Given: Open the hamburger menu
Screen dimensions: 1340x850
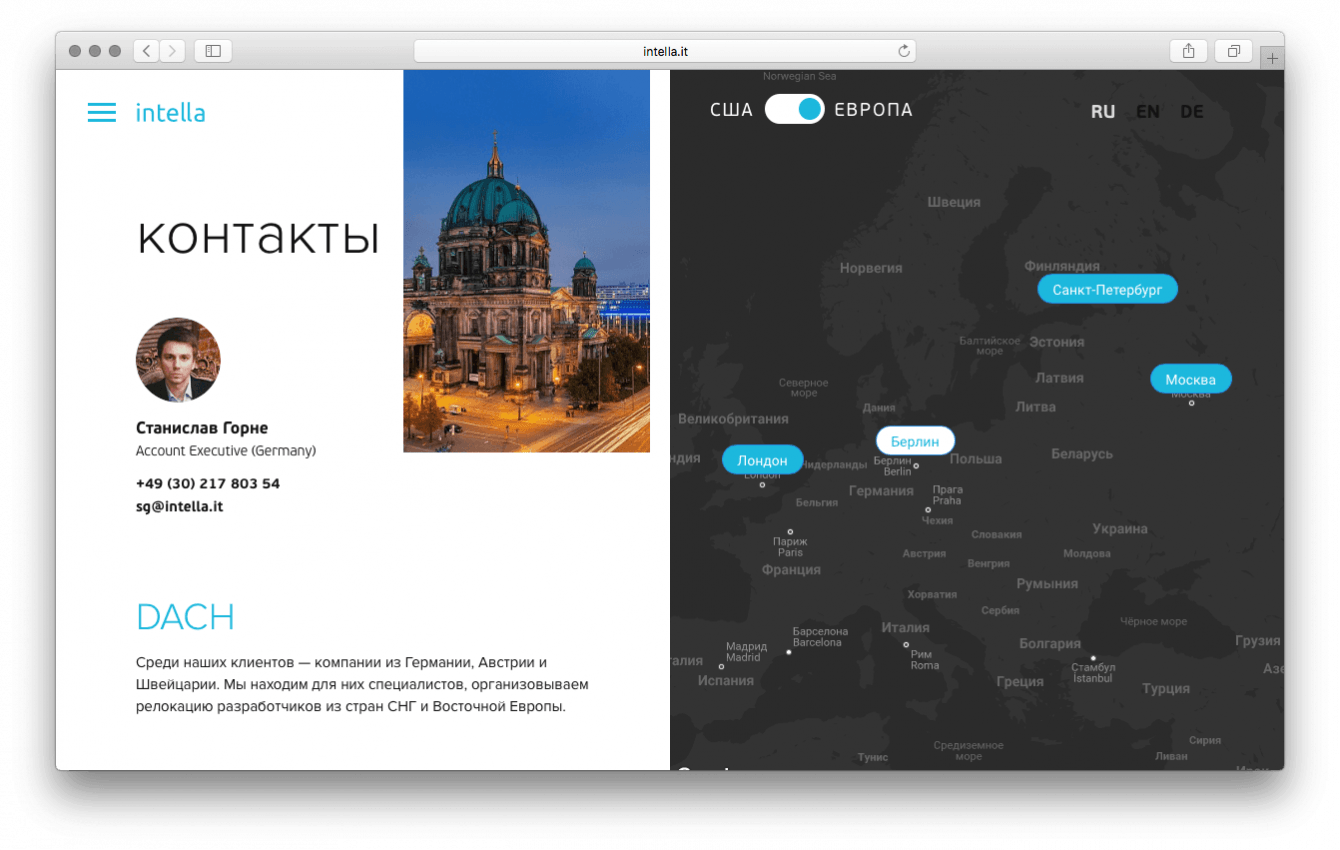Looking at the screenshot, I should [x=102, y=113].
